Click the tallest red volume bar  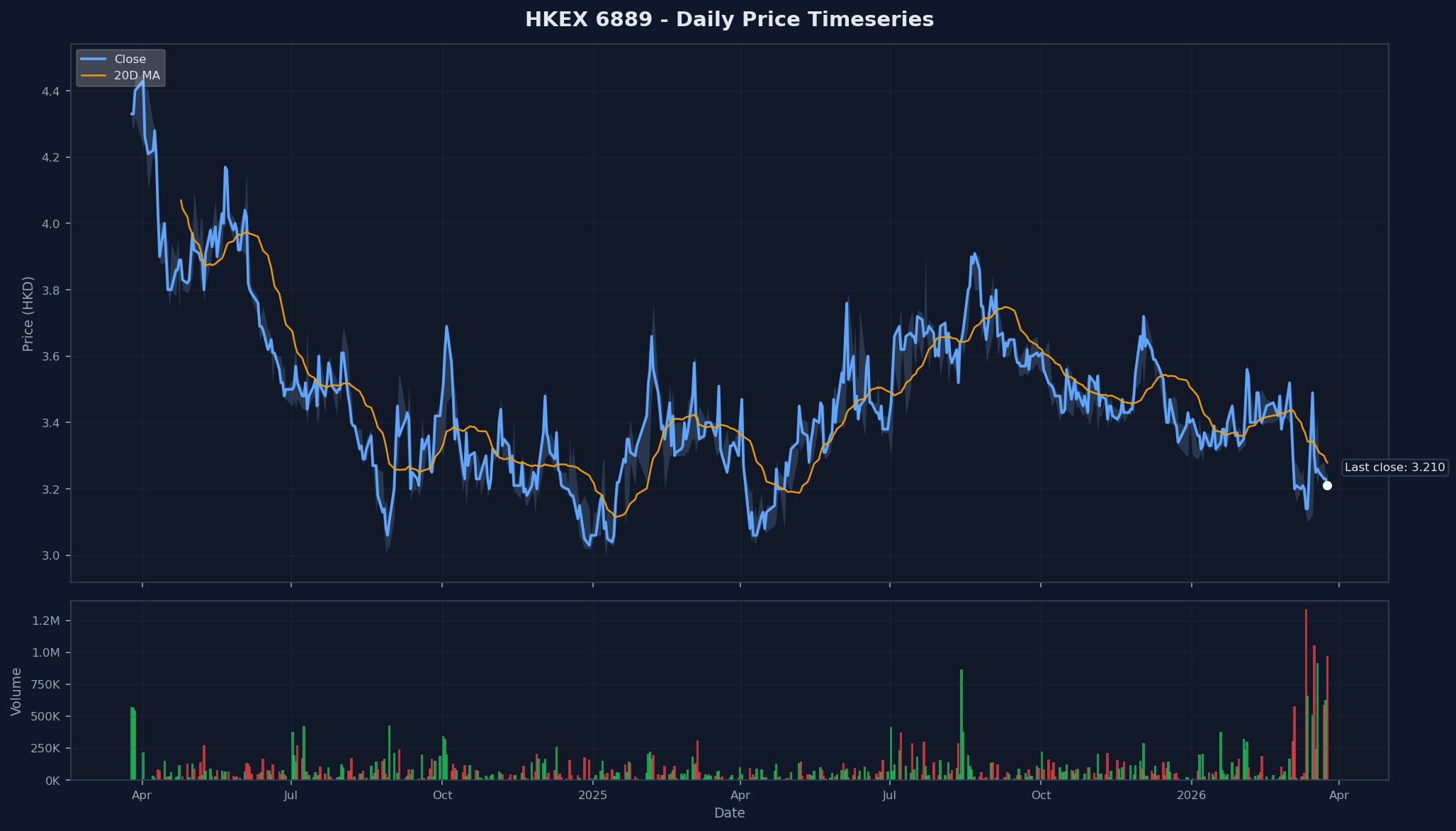tap(1306, 694)
